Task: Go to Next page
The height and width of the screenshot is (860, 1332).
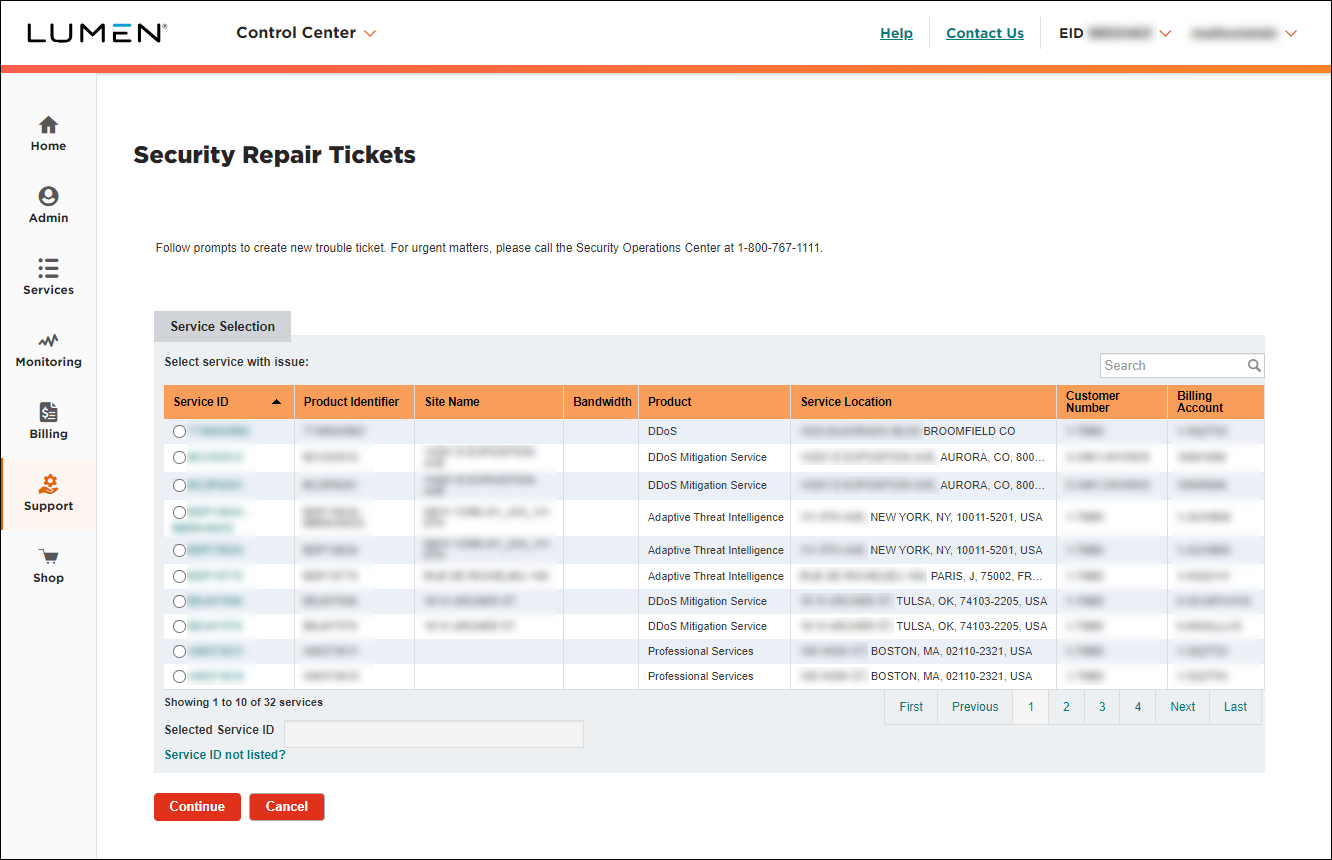Action: pyautogui.click(x=1183, y=707)
